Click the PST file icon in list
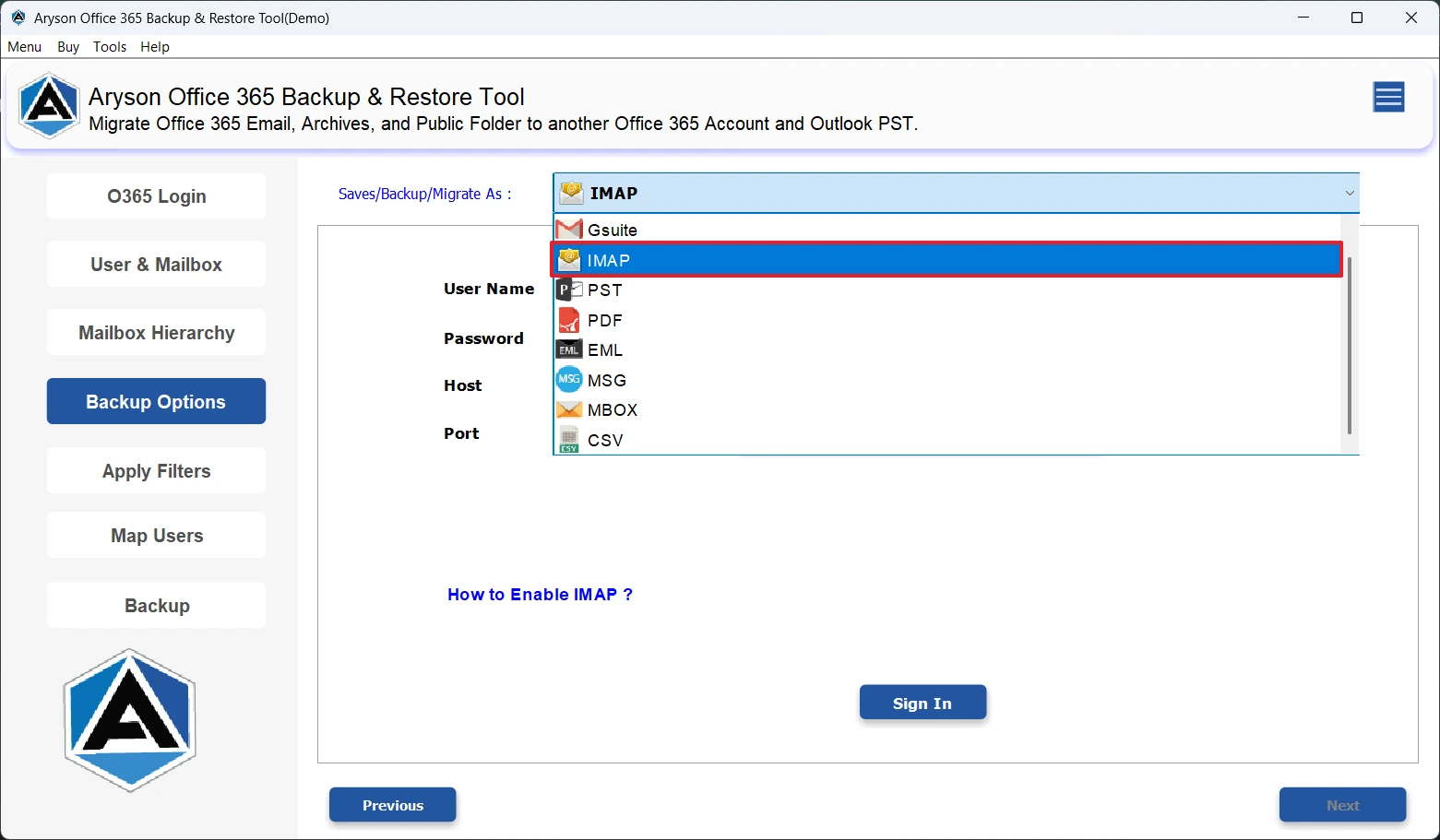1440x840 pixels. point(570,290)
